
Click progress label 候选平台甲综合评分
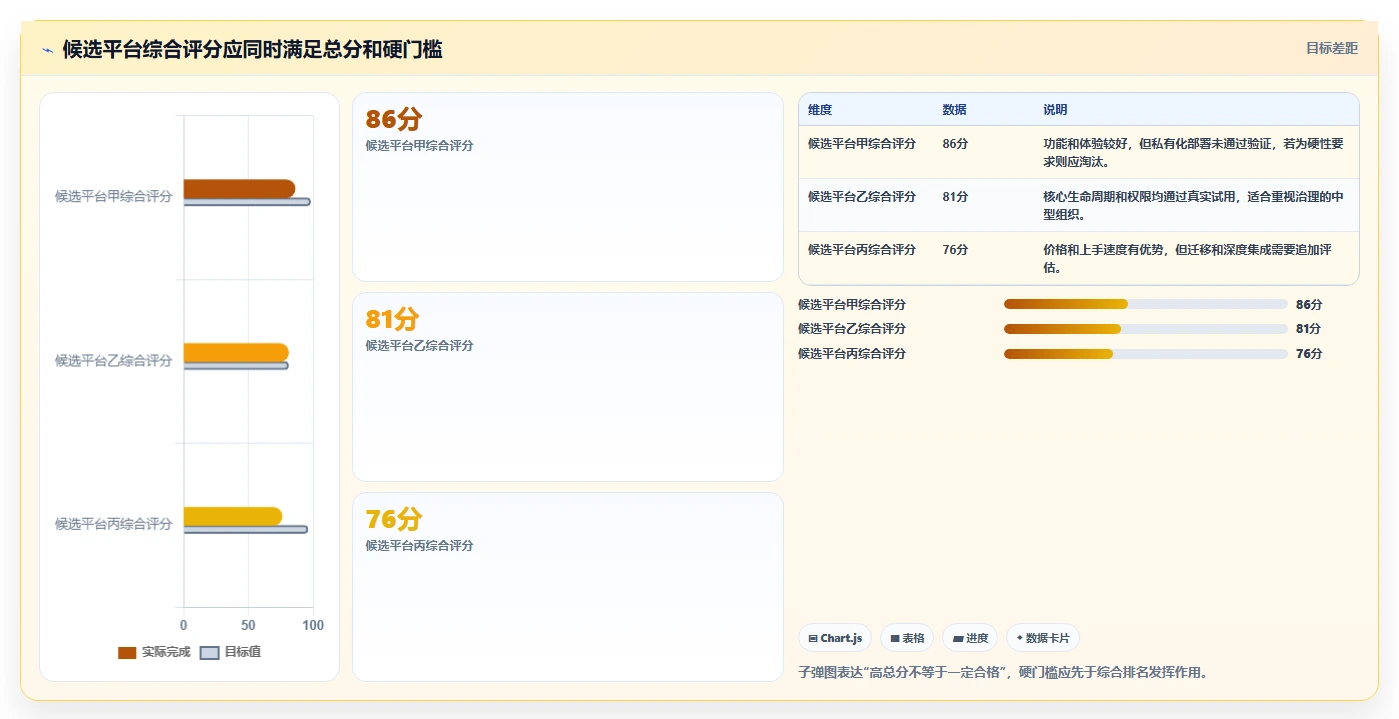tap(852, 304)
